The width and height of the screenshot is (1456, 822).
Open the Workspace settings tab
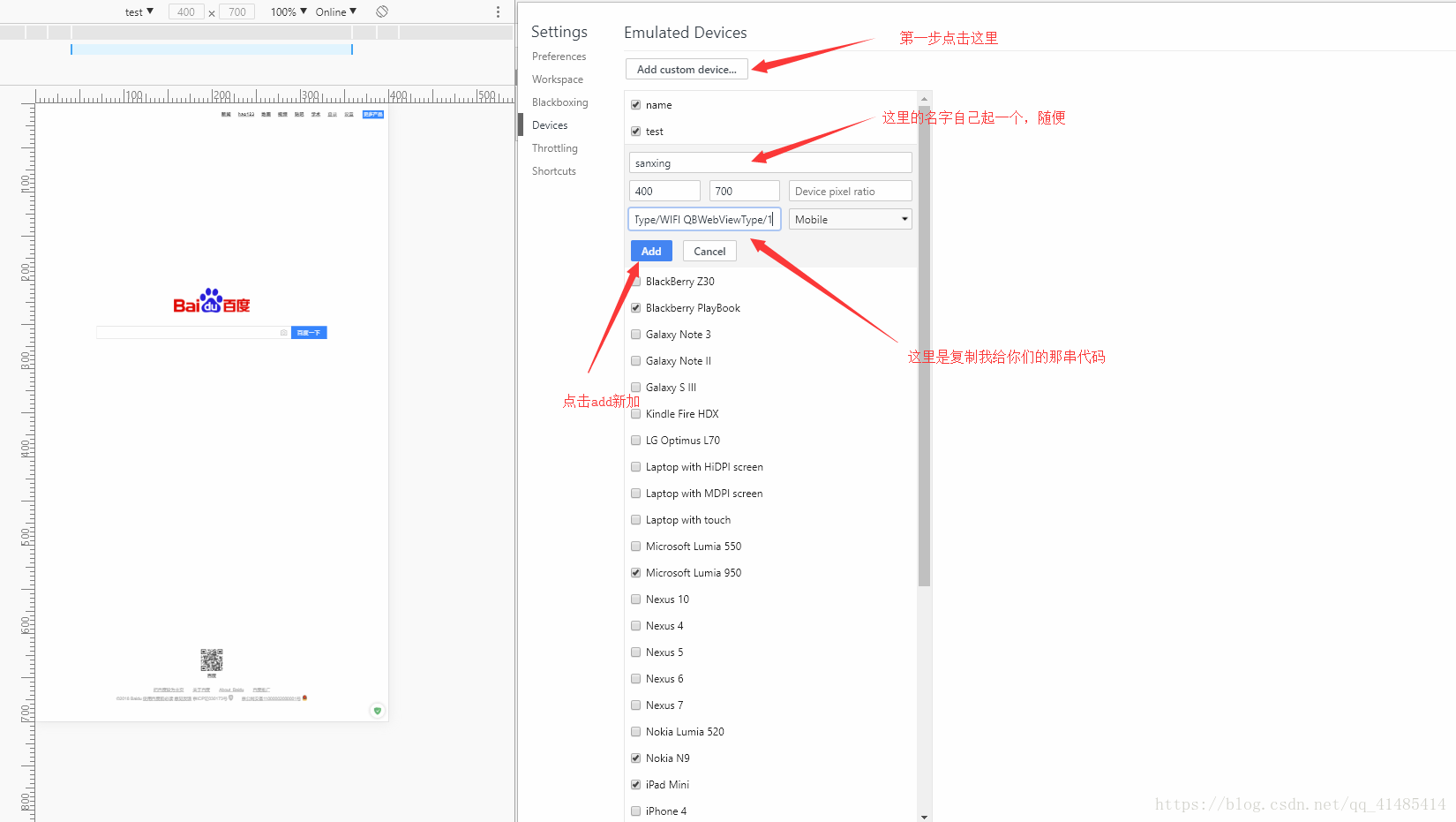pos(558,79)
